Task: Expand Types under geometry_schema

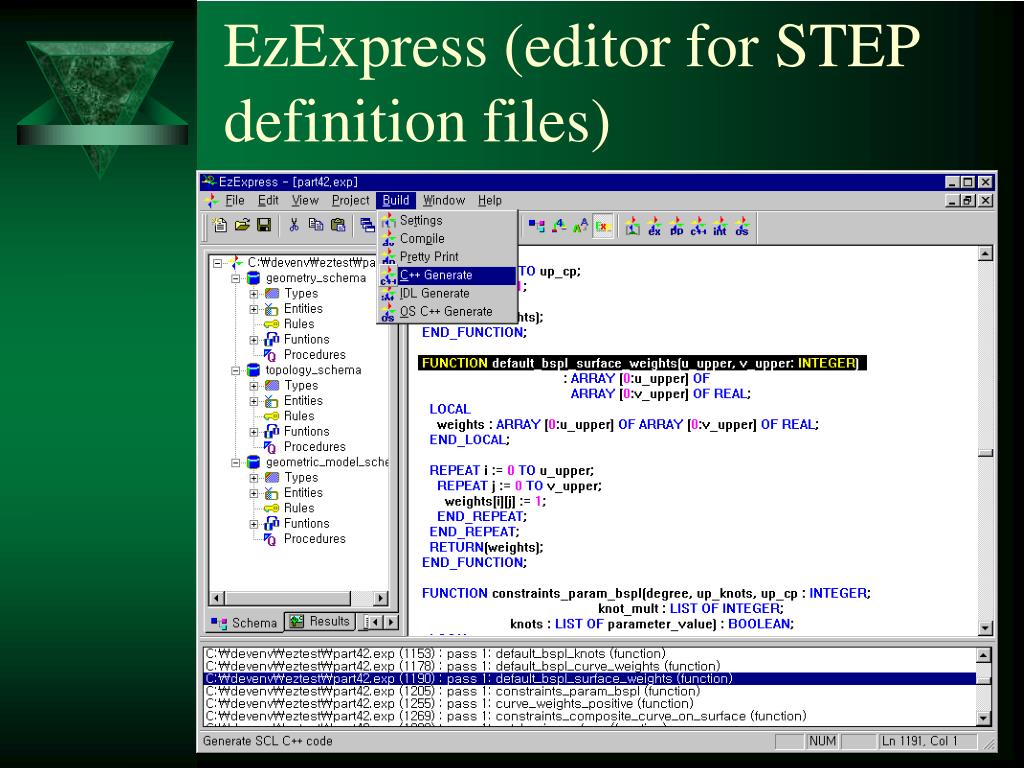Action: click(x=254, y=294)
